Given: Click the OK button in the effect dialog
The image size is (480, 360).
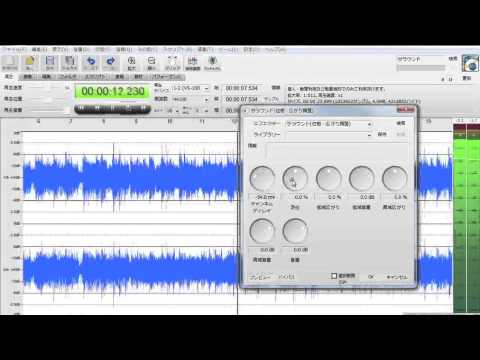Looking at the screenshot, I should pos(371,277).
